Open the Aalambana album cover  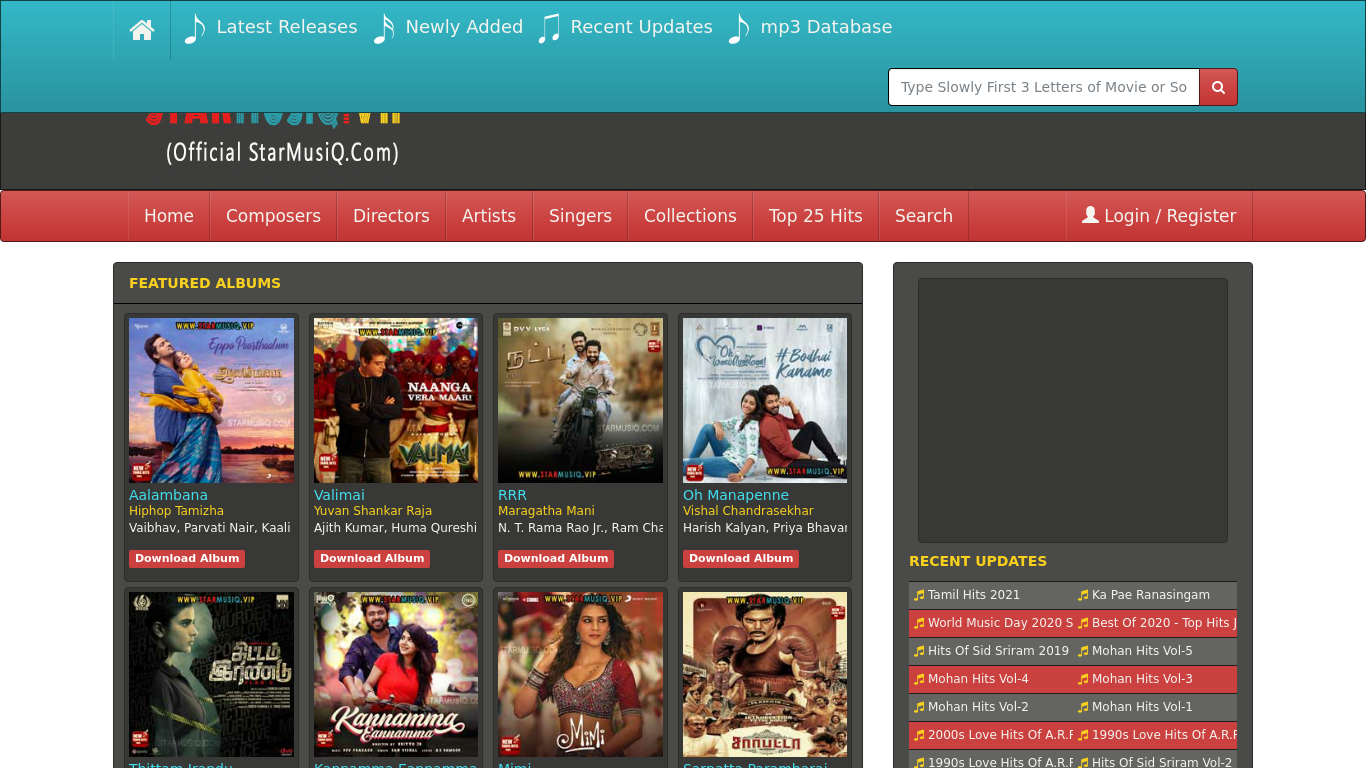pos(211,400)
